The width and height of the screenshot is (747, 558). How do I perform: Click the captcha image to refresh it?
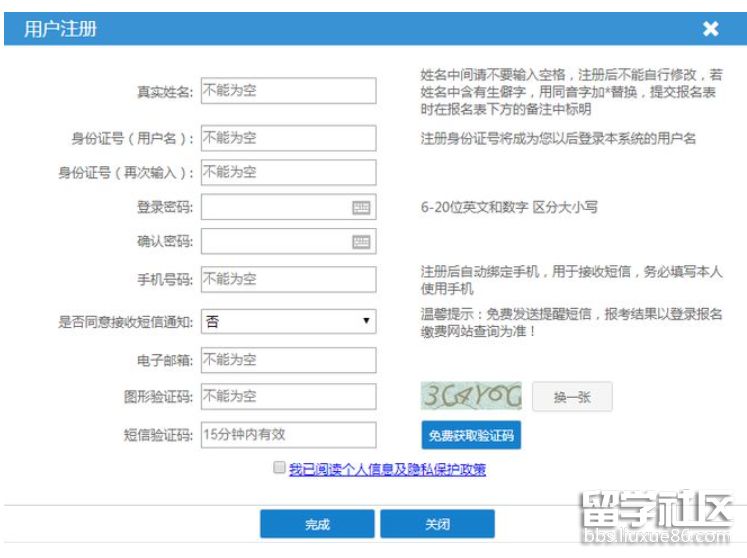coord(472,397)
